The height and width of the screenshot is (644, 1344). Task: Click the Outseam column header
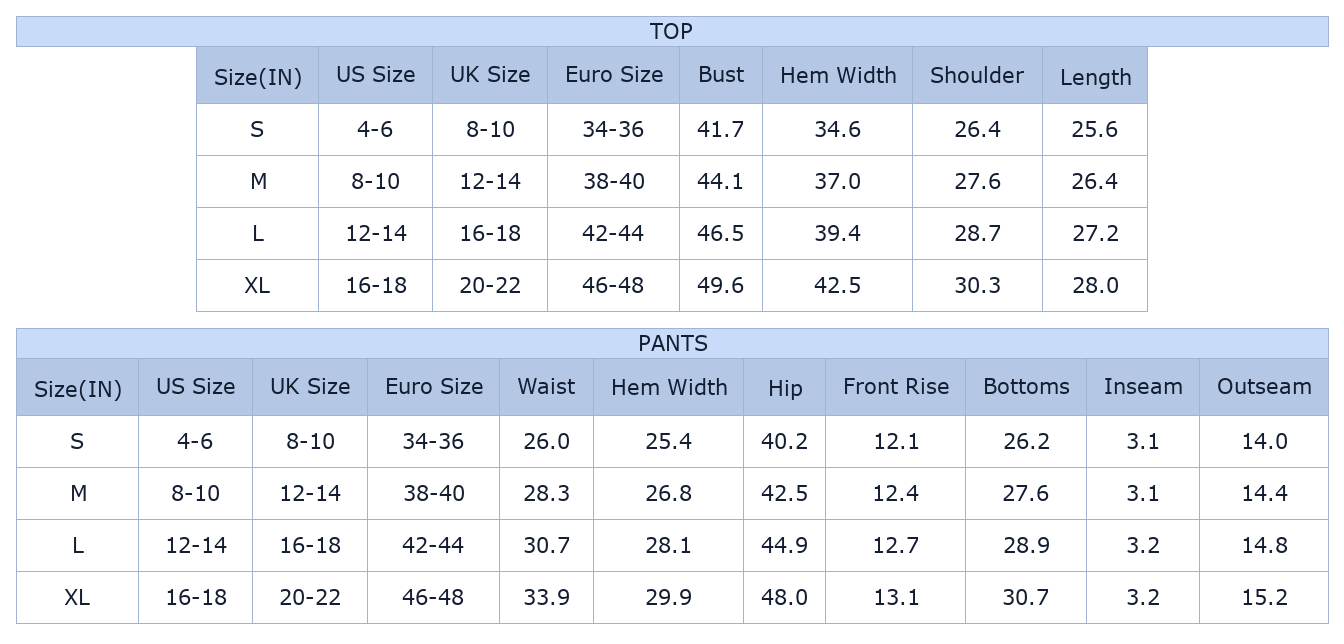[1264, 387]
